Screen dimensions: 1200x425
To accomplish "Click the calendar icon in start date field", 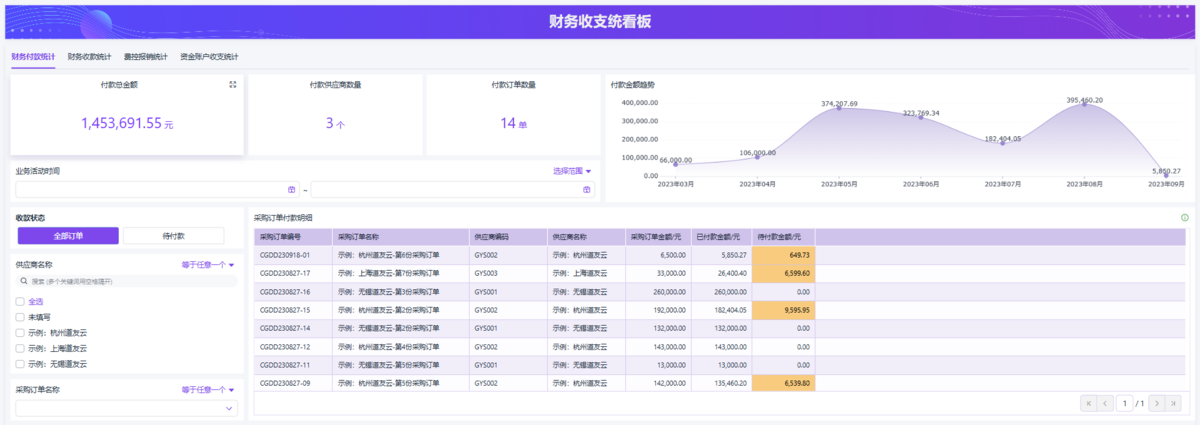I will pyautogui.click(x=291, y=189).
